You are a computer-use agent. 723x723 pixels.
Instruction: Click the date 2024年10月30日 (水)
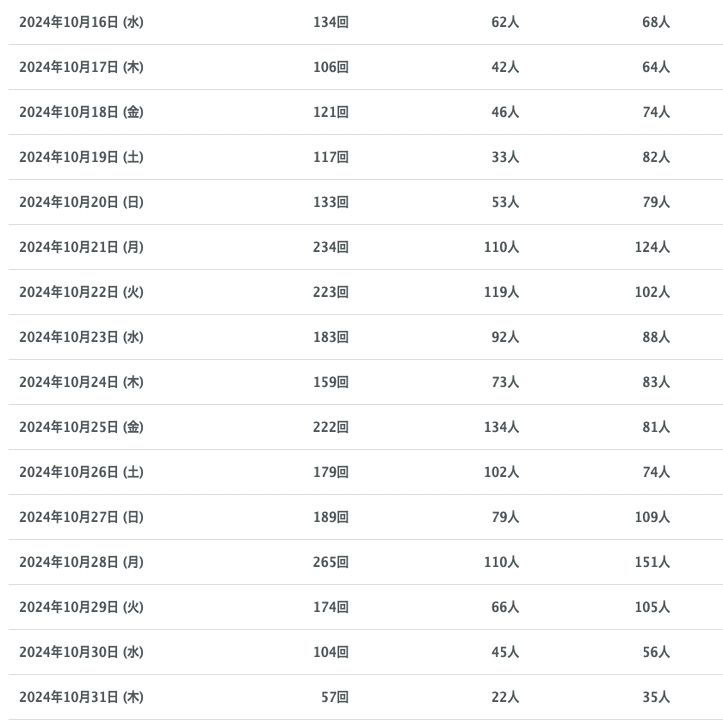point(81,652)
